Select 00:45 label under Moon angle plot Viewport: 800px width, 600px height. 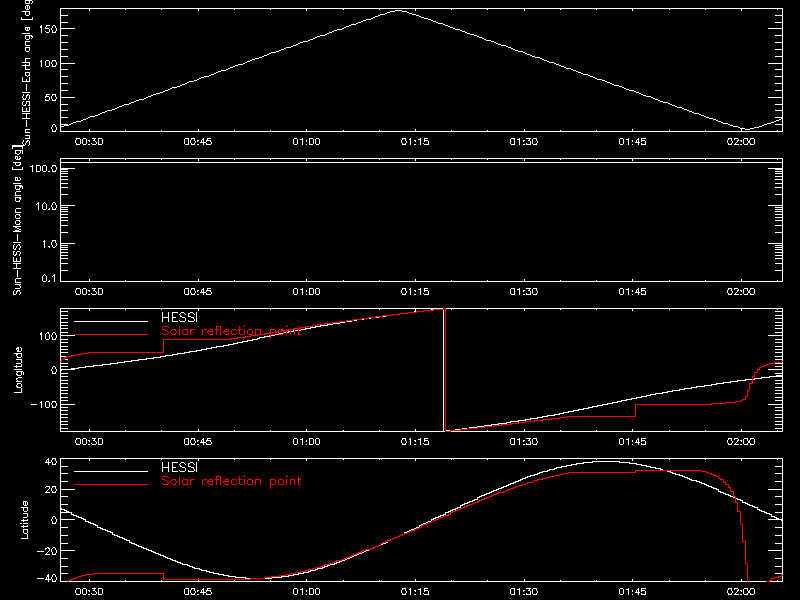pos(197,291)
